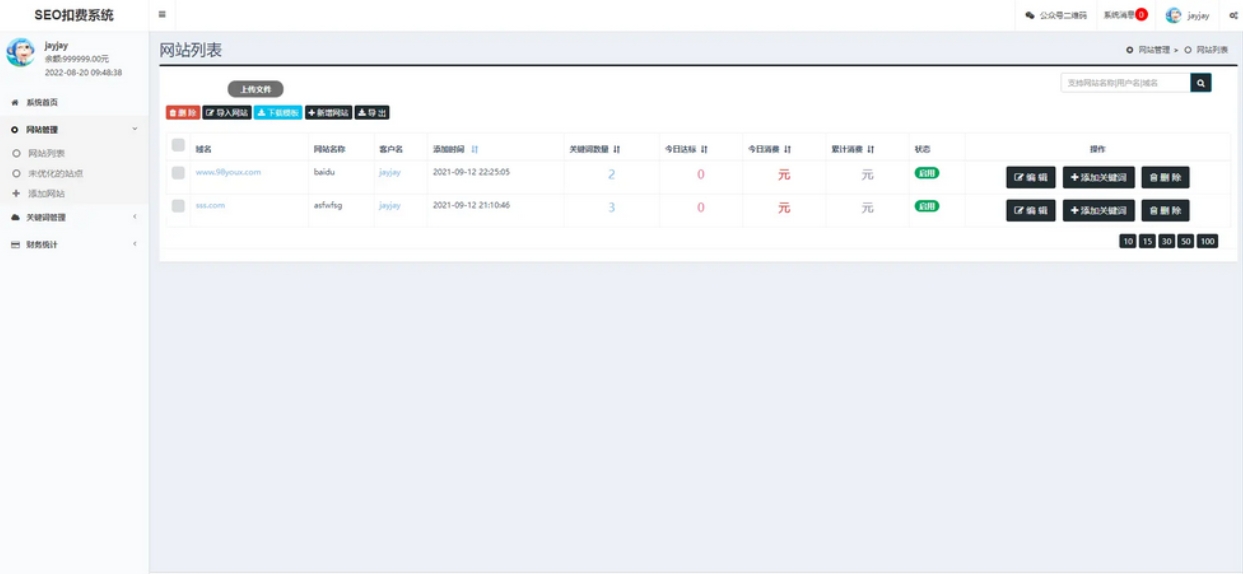Click the website search input field
Viewport: 1243px width, 574px height.
(1125, 83)
